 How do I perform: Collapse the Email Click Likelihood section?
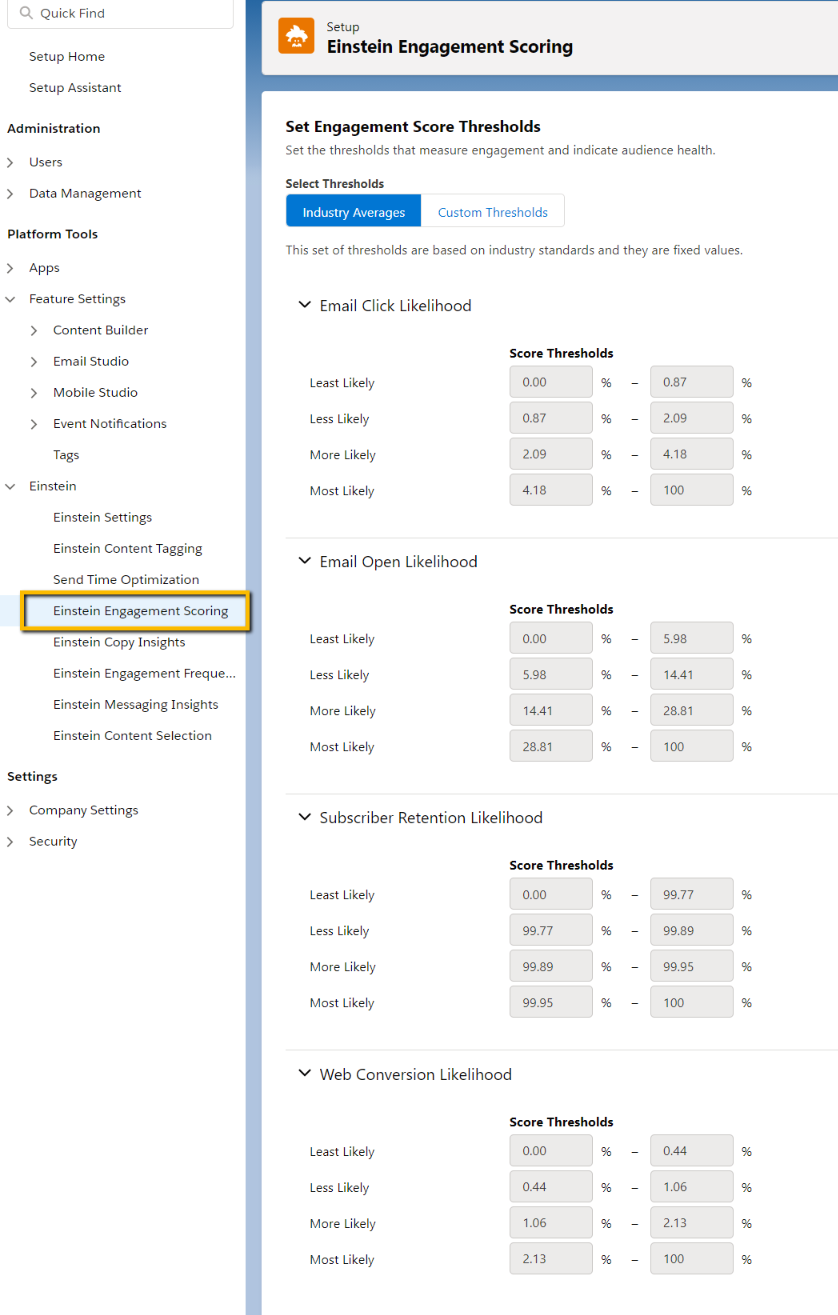305,305
